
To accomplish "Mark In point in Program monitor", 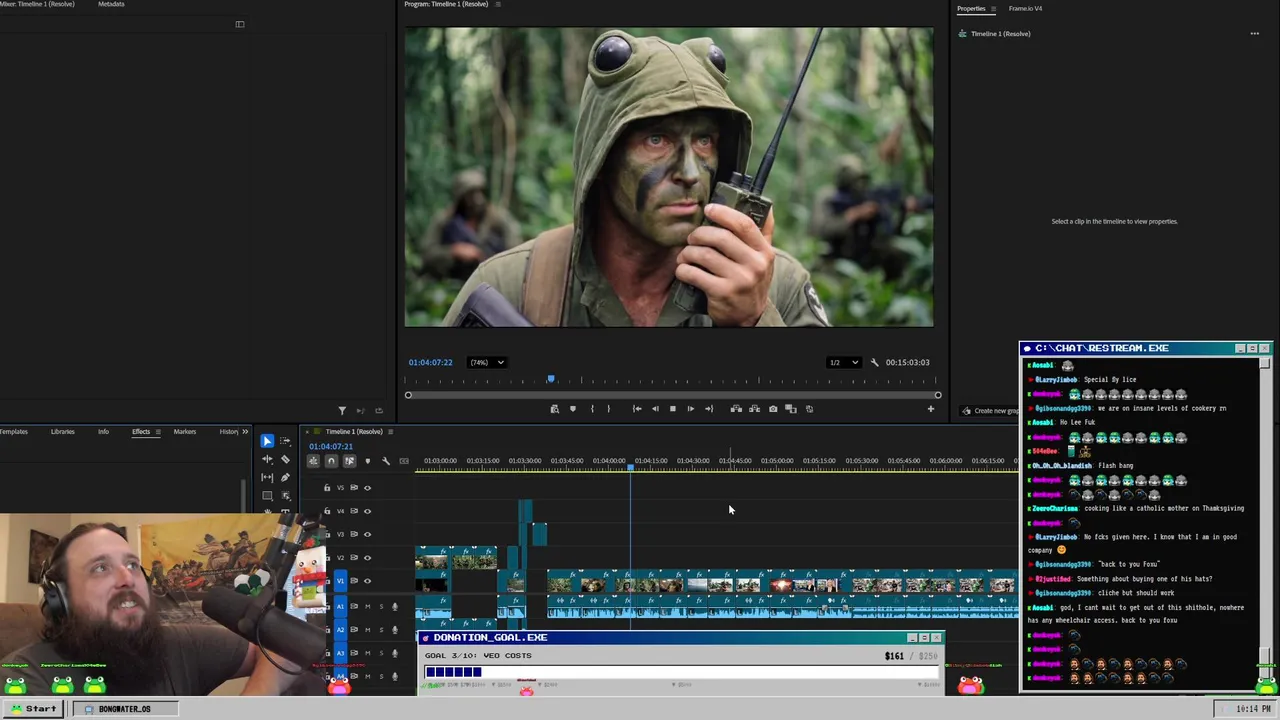I will (x=592, y=409).
